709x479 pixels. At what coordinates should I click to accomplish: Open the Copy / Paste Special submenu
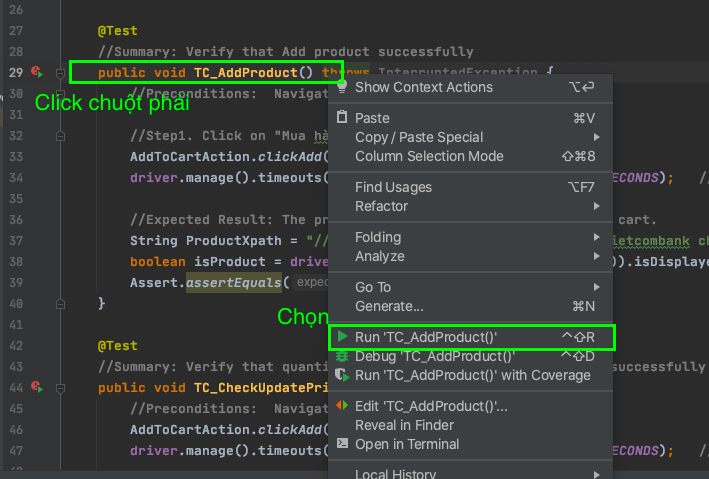(x=470, y=137)
